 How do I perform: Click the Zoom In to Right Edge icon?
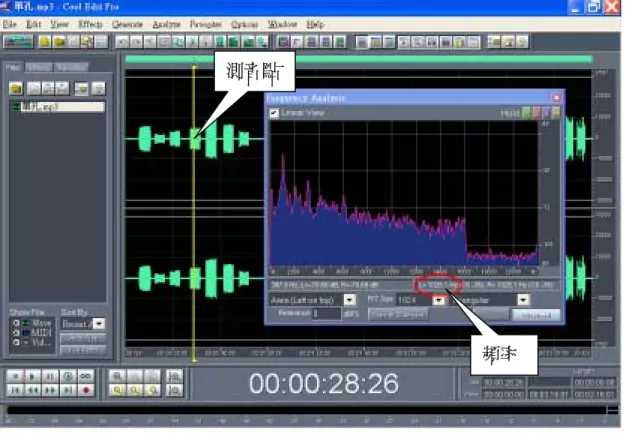(x=152, y=390)
